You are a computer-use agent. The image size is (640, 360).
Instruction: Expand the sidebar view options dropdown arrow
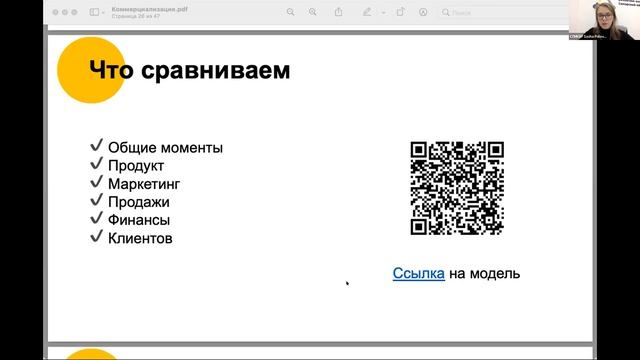point(103,13)
